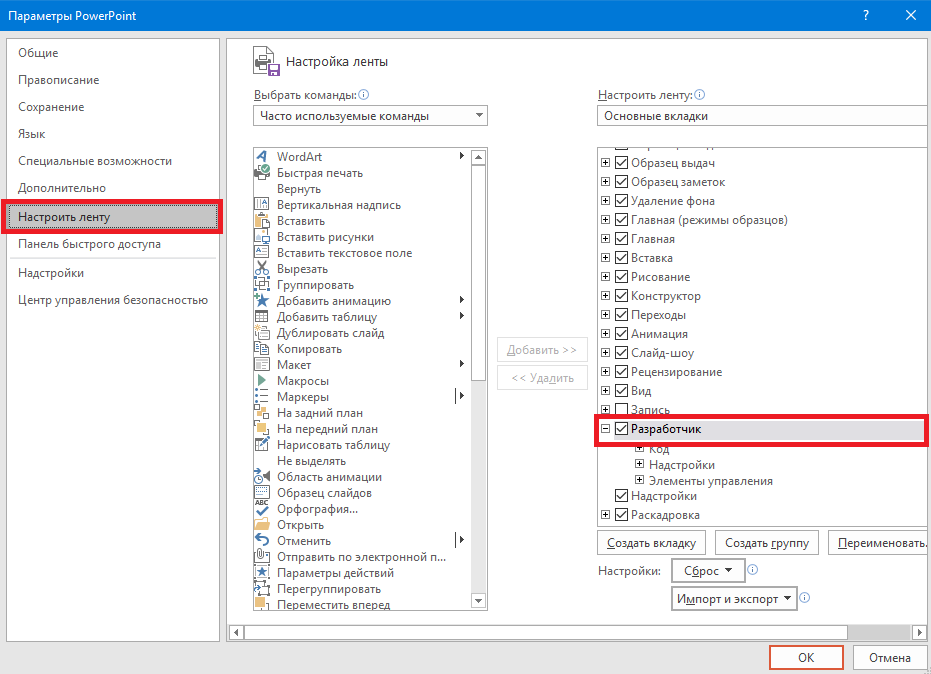Toggle the Рецензирование checkbox
This screenshot has width=931, height=674.
[622, 372]
